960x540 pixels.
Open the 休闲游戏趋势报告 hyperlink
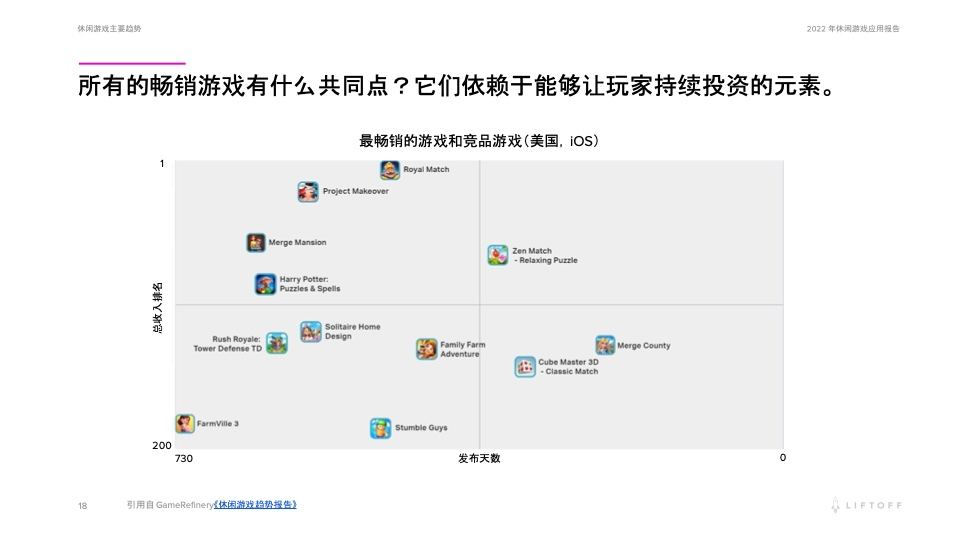255,504
